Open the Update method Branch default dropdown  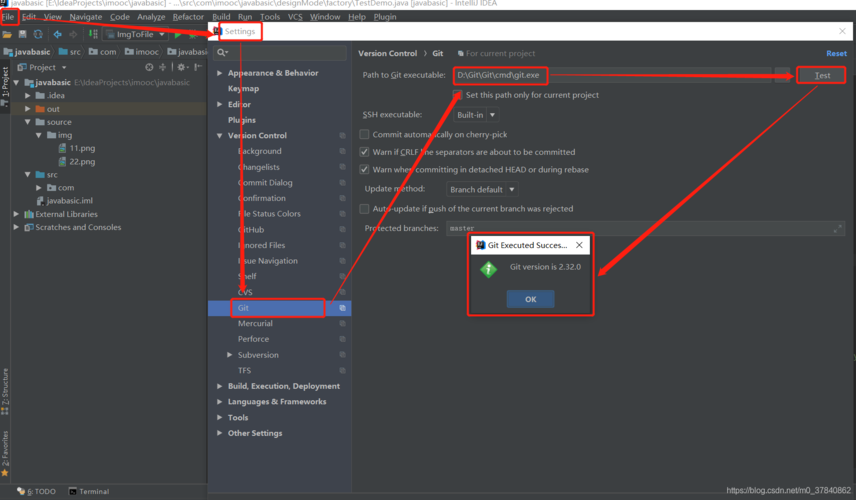[x=482, y=189]
